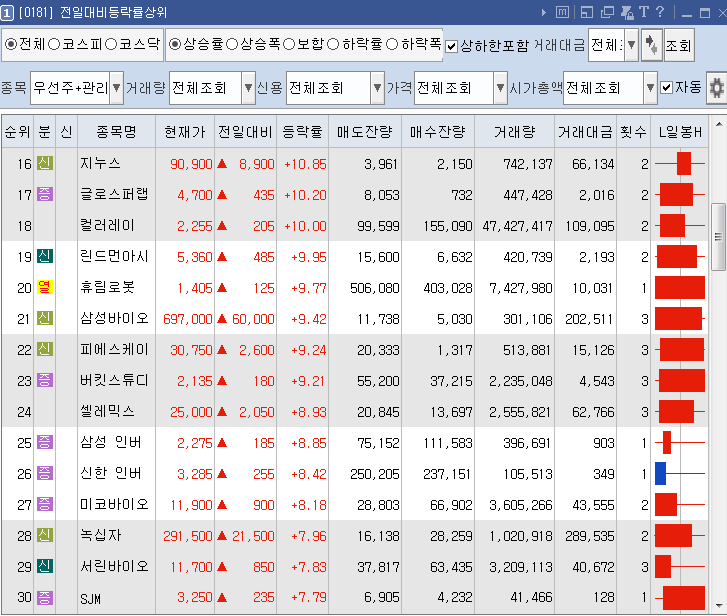Select the 하락률 radio button
Viewport: 727px width, 616px height.
point(333,44)
